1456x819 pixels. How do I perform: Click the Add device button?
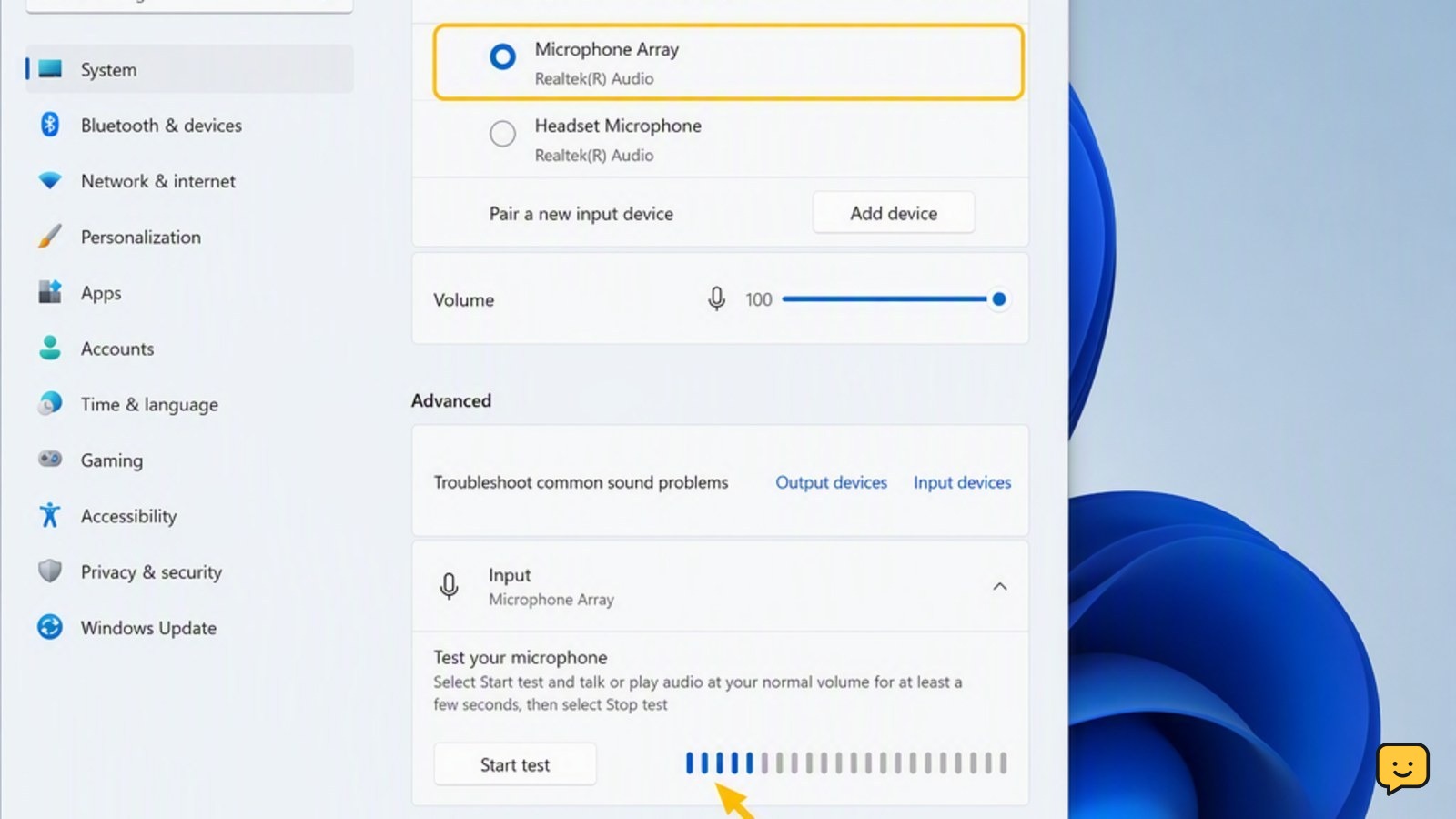894,213
